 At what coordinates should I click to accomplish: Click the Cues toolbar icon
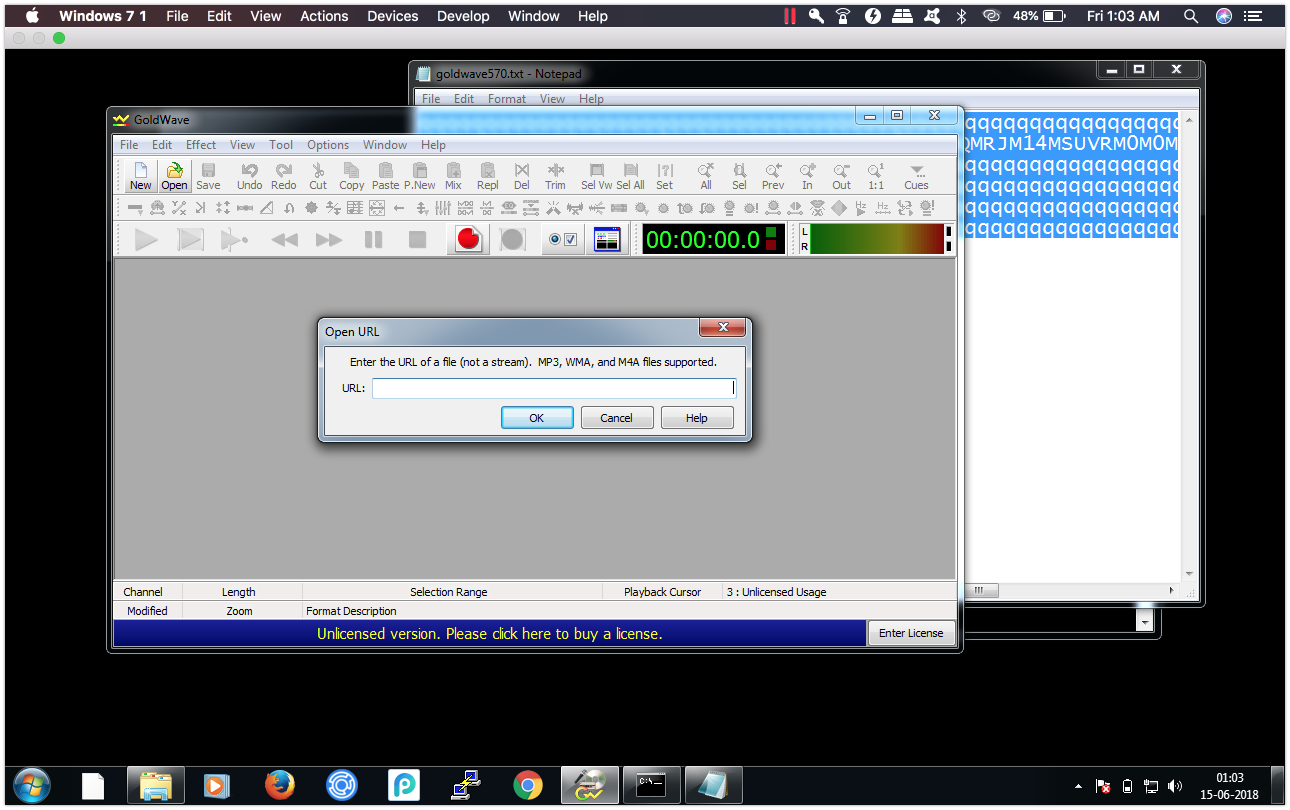(916, 176)
